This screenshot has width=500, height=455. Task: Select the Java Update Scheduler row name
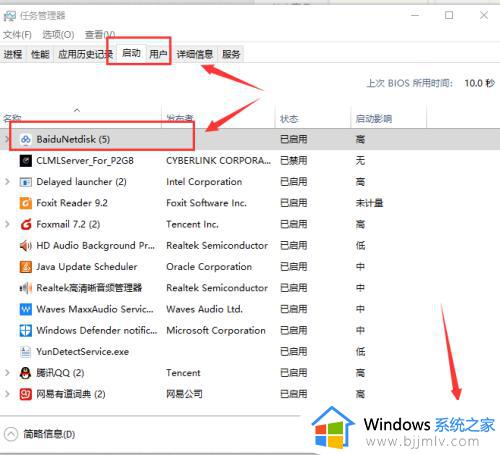pyautogui.click(x=87, y=267)
